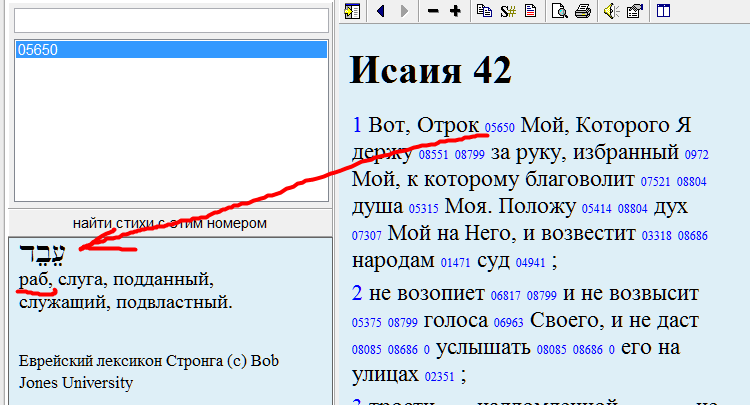Open Strong number 02351 after 'улицах'
This screenshot has height=405, width=750.
439,377
